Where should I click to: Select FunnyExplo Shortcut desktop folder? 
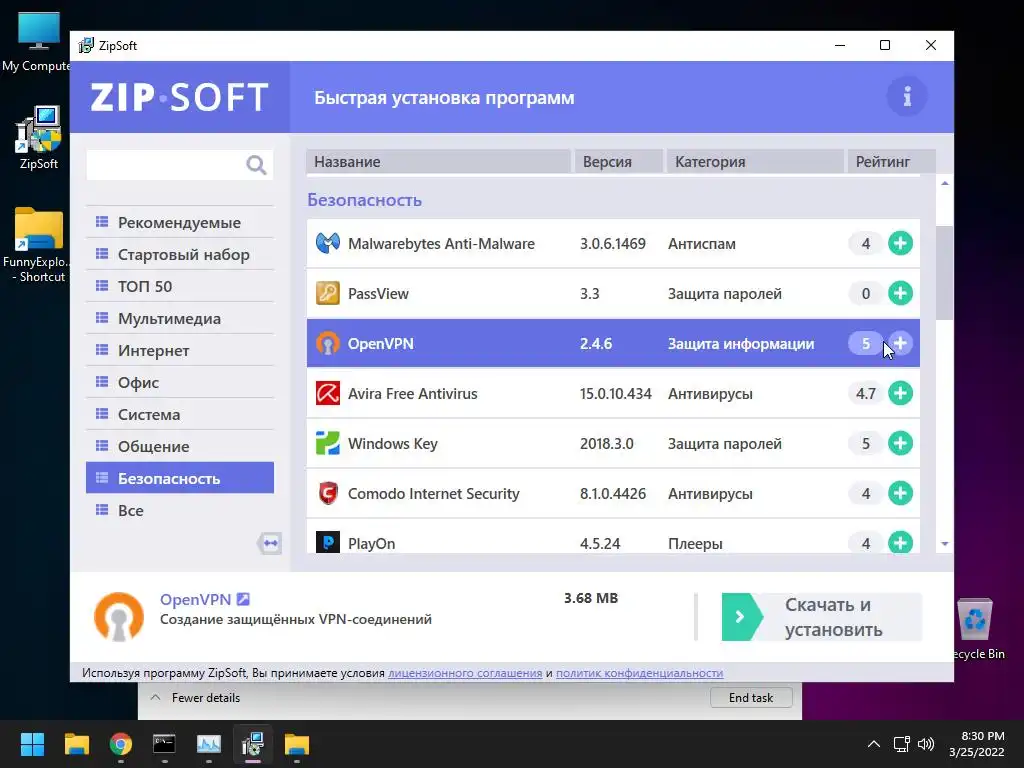[39, 245]
